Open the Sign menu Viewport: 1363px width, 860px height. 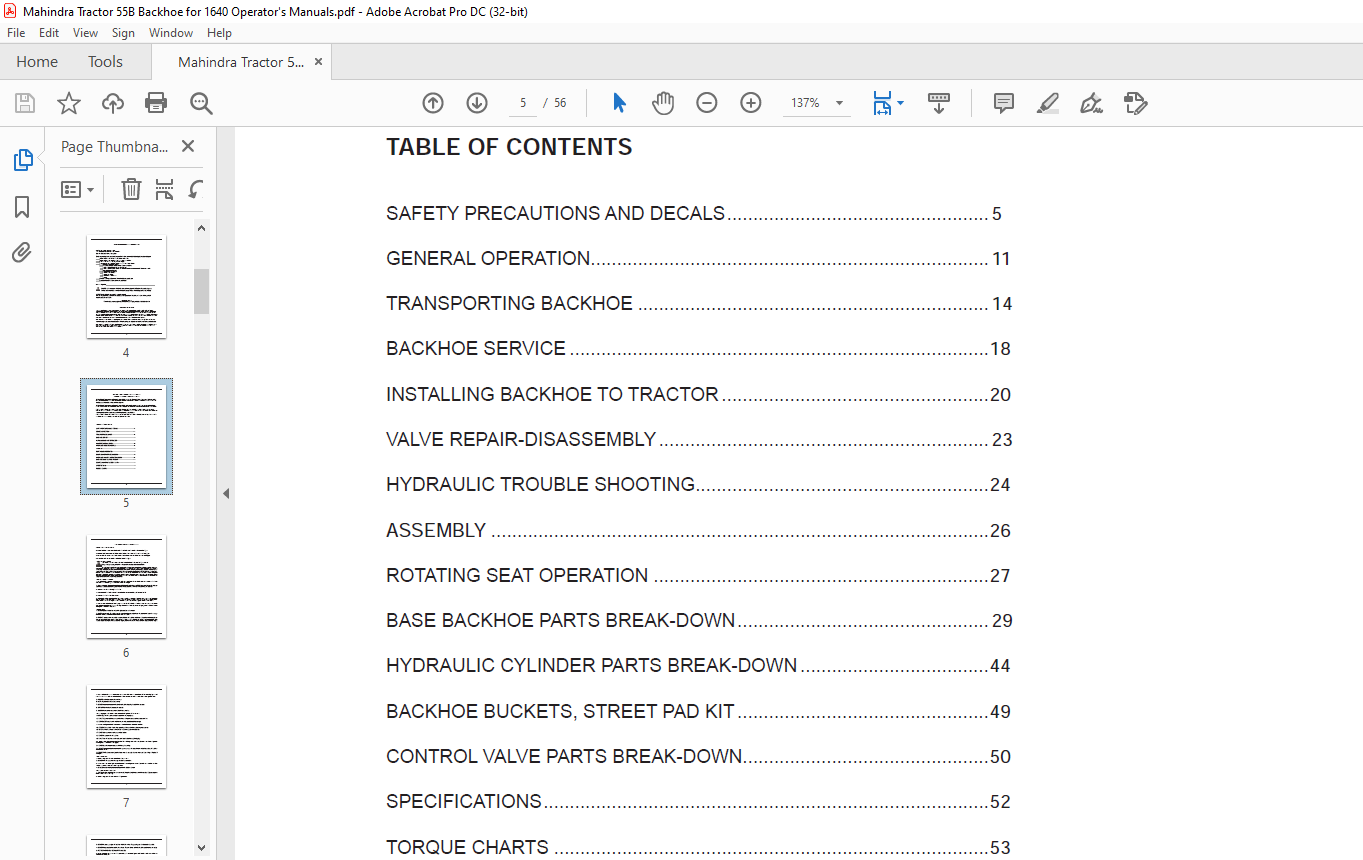[x=123, y=33]
